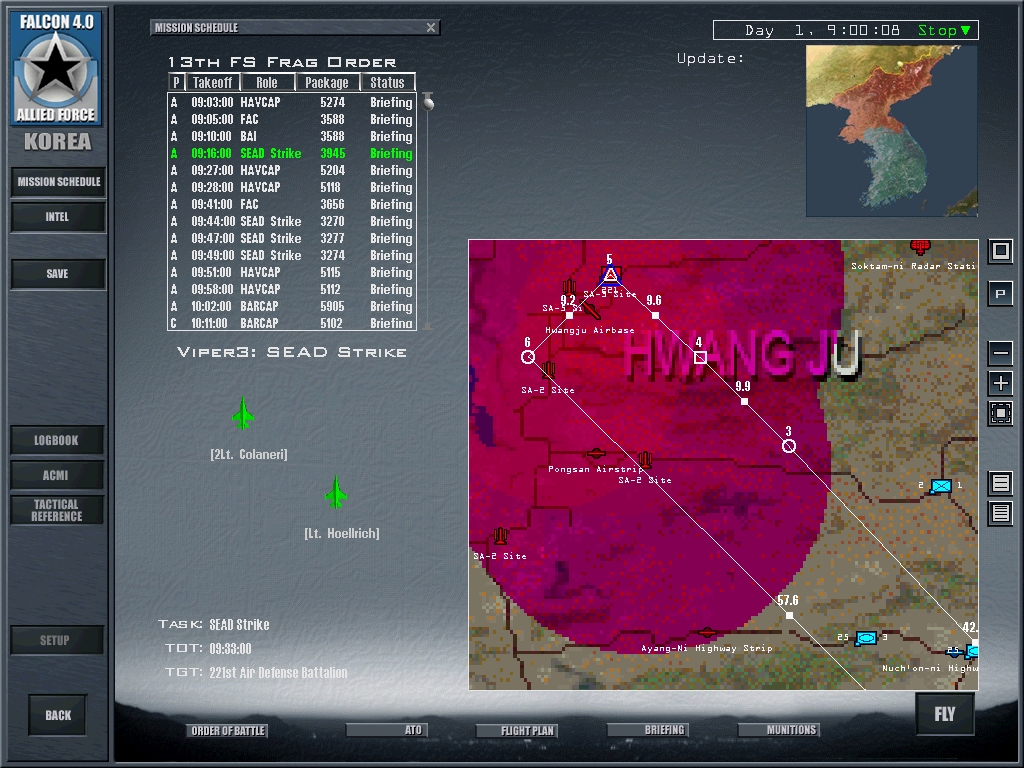1024x768 pixels.
Task: Click the target triangle at waypoint 5
Action: coord(610,275)
